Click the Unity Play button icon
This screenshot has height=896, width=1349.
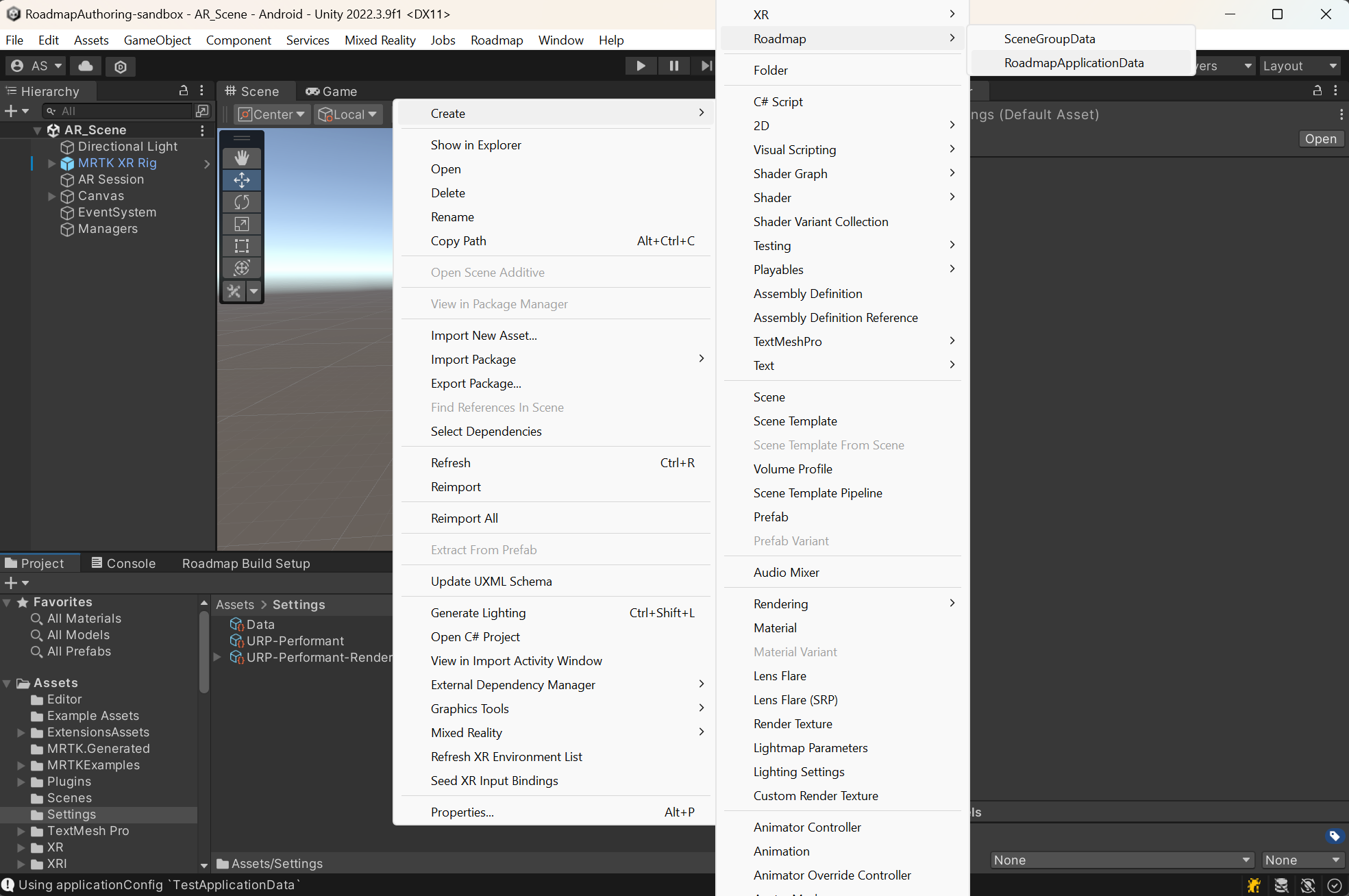point(640,66)
